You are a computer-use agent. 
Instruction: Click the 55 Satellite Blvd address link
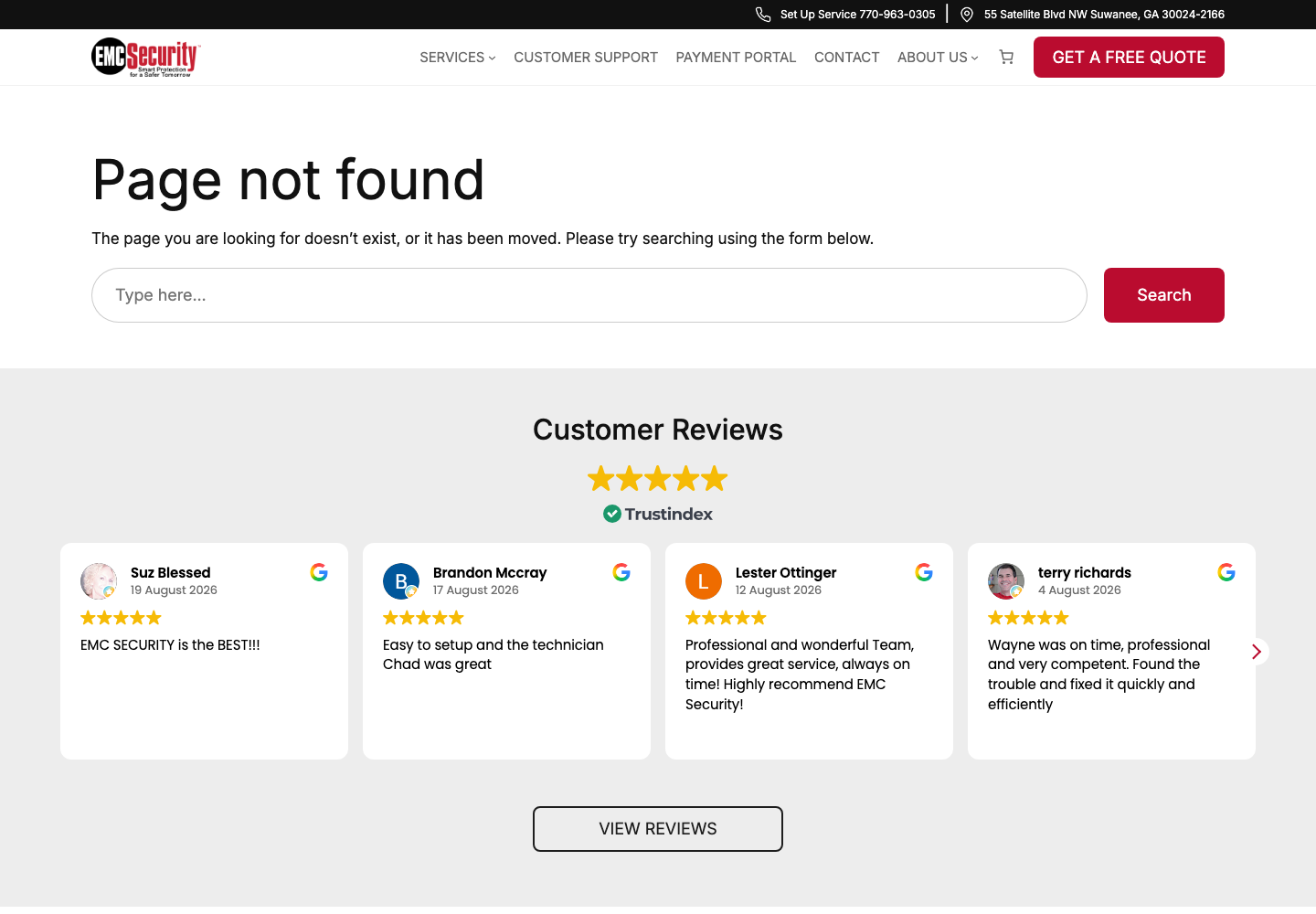(x=1104, y=15)
